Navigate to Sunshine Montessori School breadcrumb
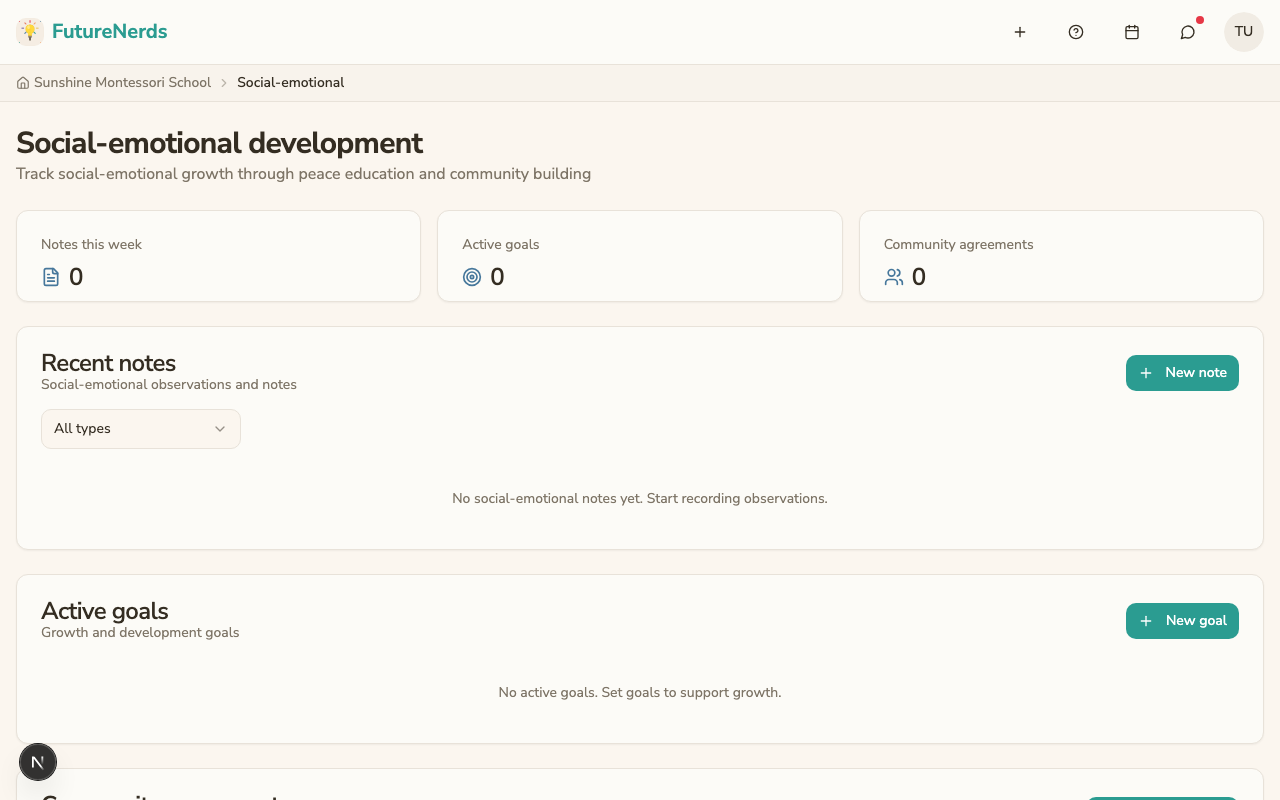 pos(122,82)
